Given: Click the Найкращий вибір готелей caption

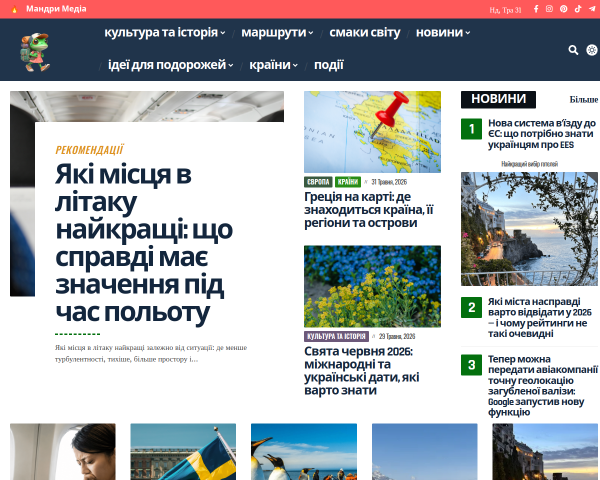Looking at the screenshot, I should (x=530, y=164).
